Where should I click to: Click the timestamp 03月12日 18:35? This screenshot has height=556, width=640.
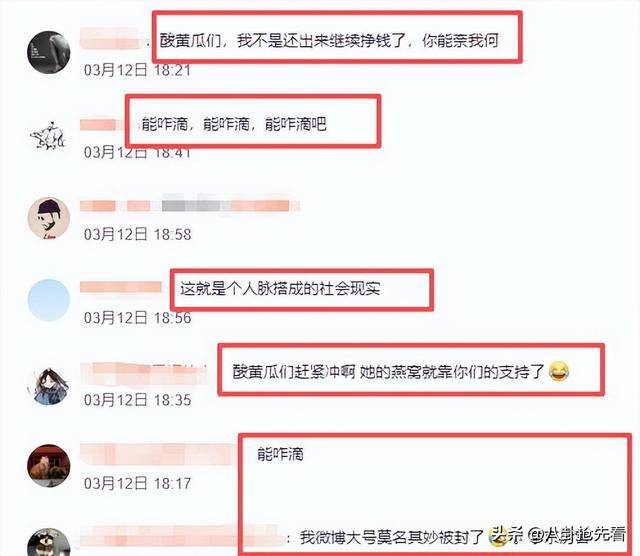click(x=137, y=400)
